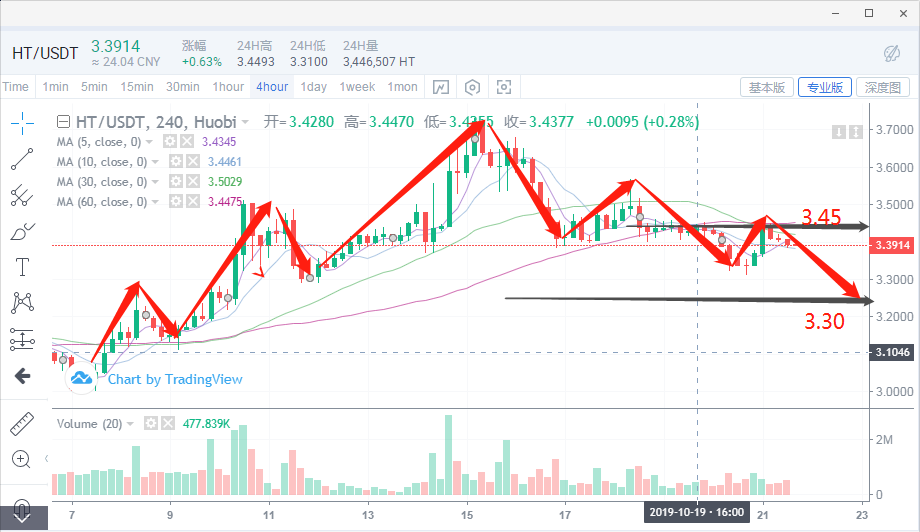Remove the MA 10 indicator
Screen dimensions: 920x532
(x=192, y=161)
